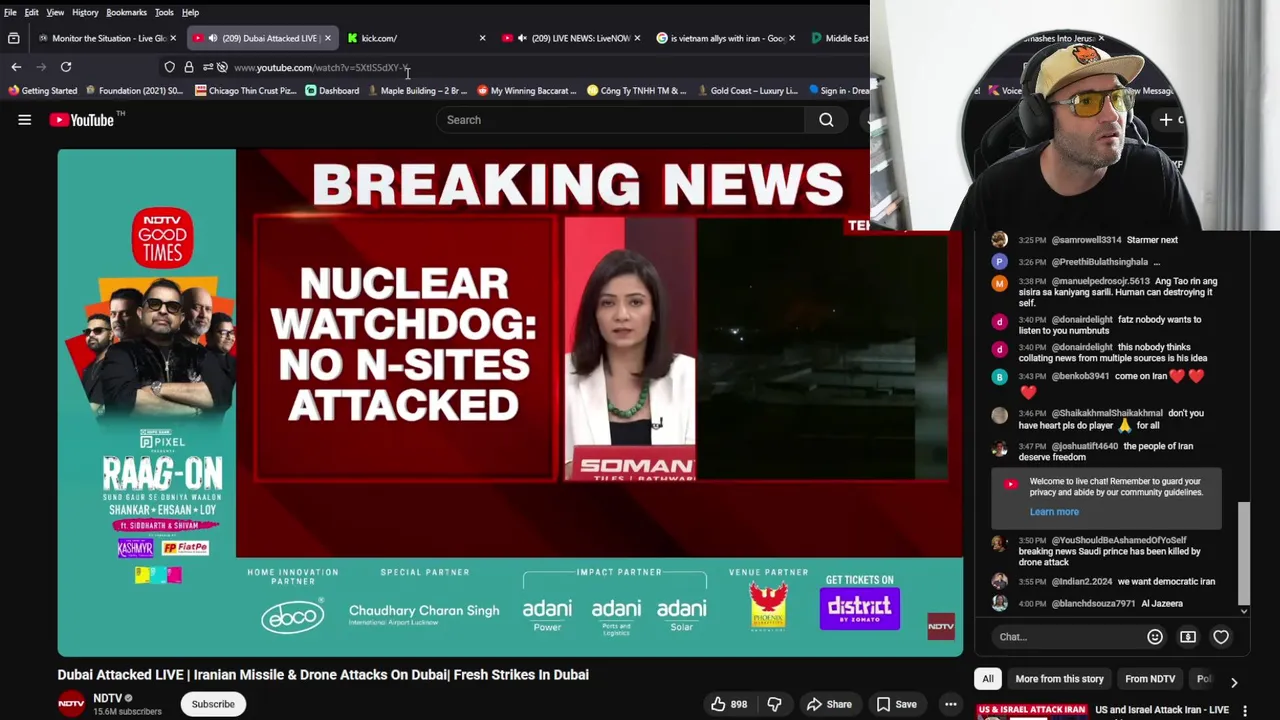Open Getting Started bookmark
The height and width of the screenshot is (720, 1280).
pos(42,91)
